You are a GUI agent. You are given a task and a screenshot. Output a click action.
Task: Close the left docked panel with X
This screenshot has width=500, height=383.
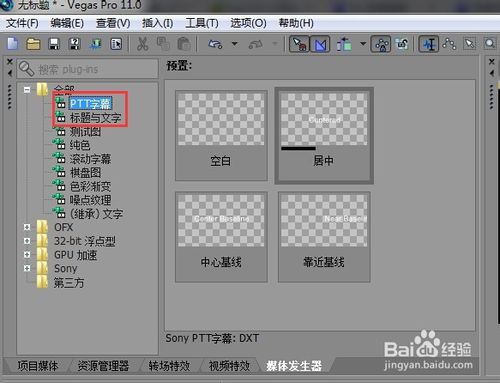point(10,62)
